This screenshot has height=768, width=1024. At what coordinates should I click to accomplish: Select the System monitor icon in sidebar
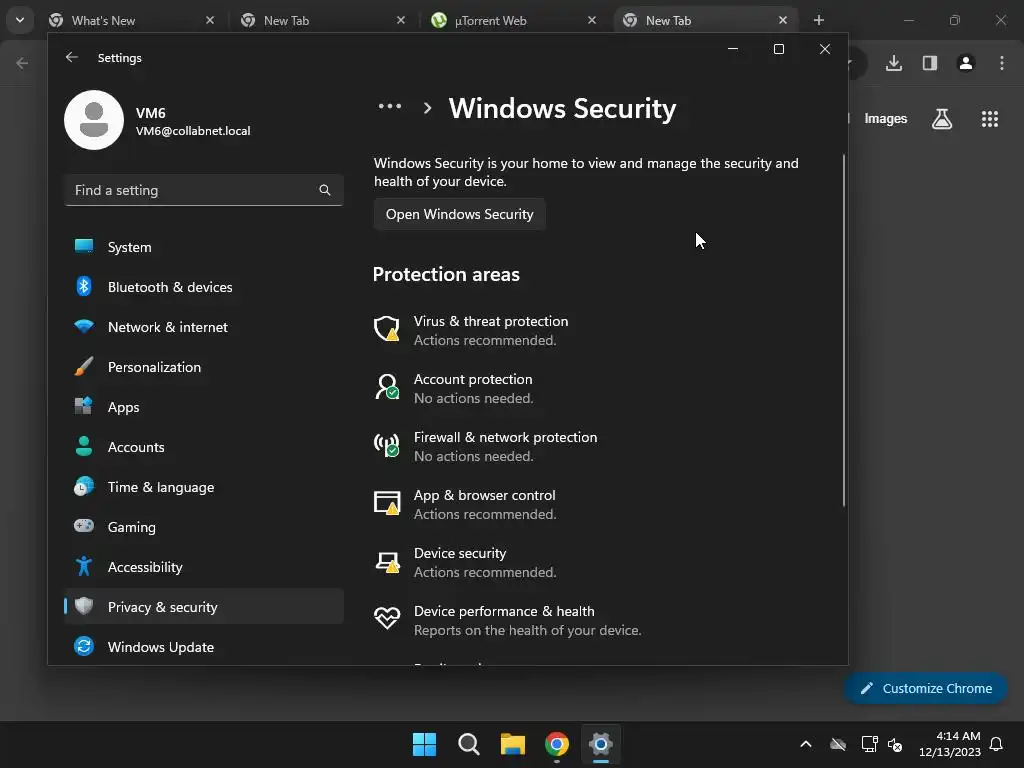click(84, 246)
